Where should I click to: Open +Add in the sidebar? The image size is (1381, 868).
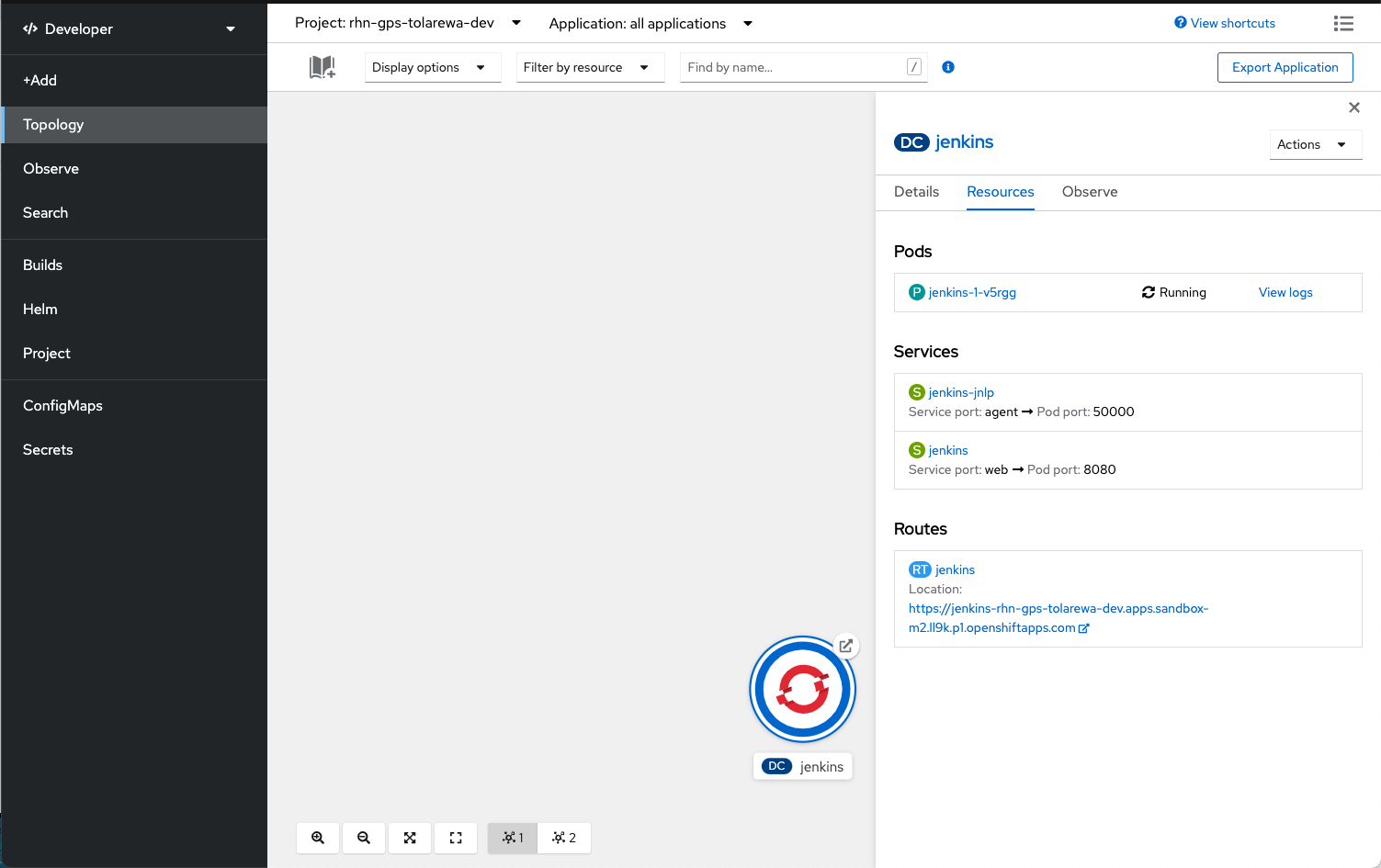point(134,81)
